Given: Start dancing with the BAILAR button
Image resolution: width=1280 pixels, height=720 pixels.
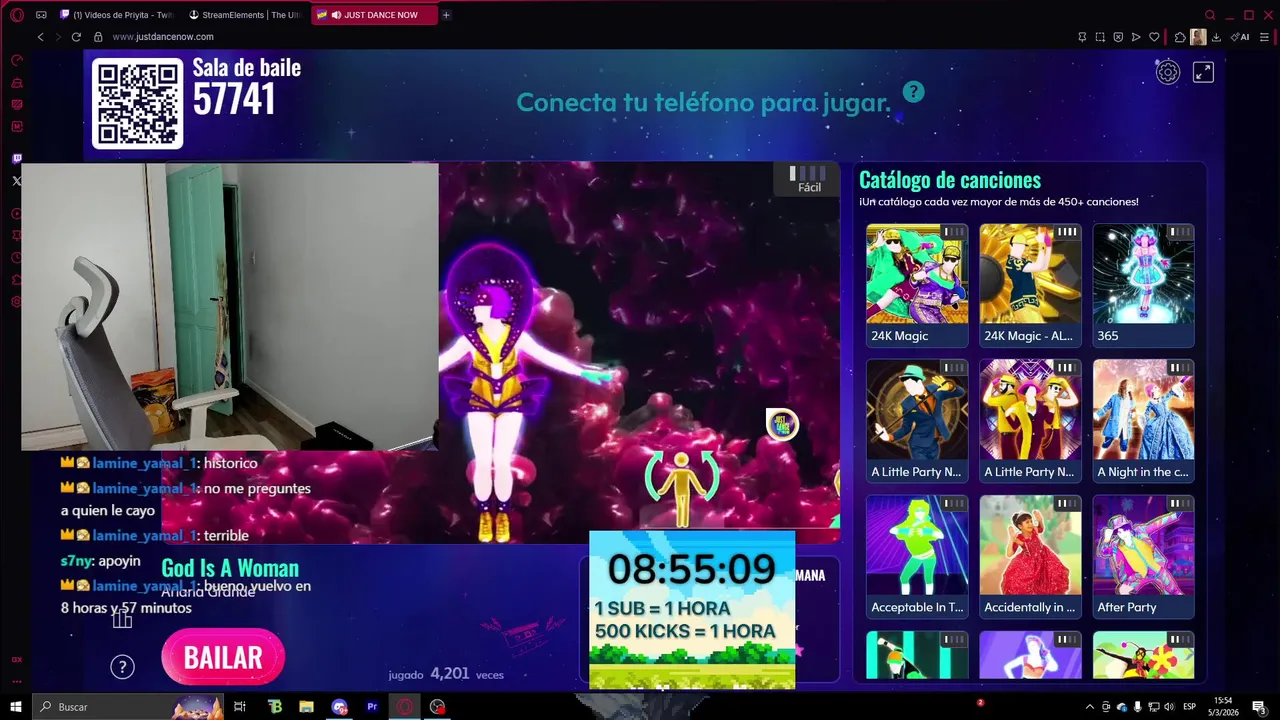Looking at the screenshot, I should [223, 657].
